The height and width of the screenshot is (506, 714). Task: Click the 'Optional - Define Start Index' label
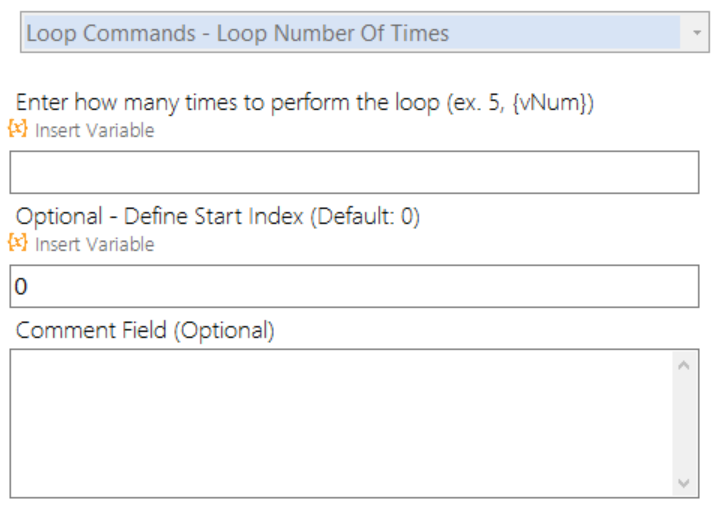click(x=160, y=217)
